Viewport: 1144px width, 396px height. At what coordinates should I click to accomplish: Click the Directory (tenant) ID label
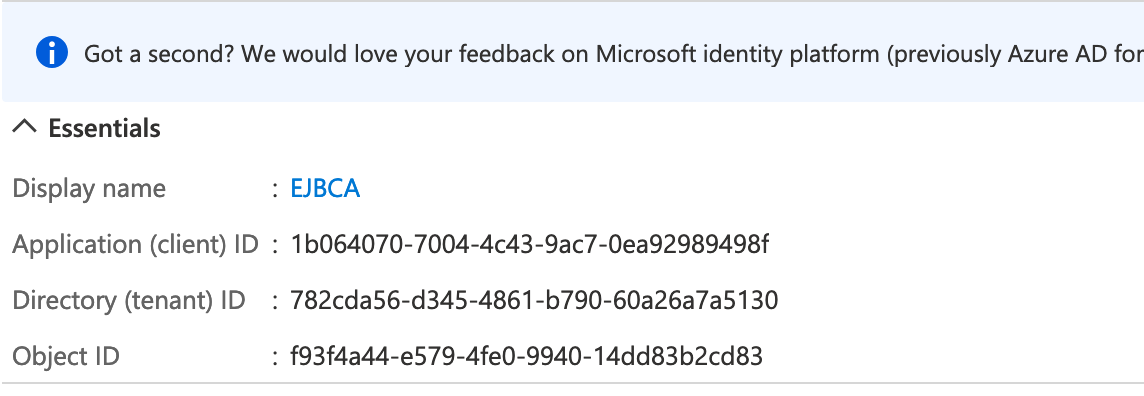point(129,300)
